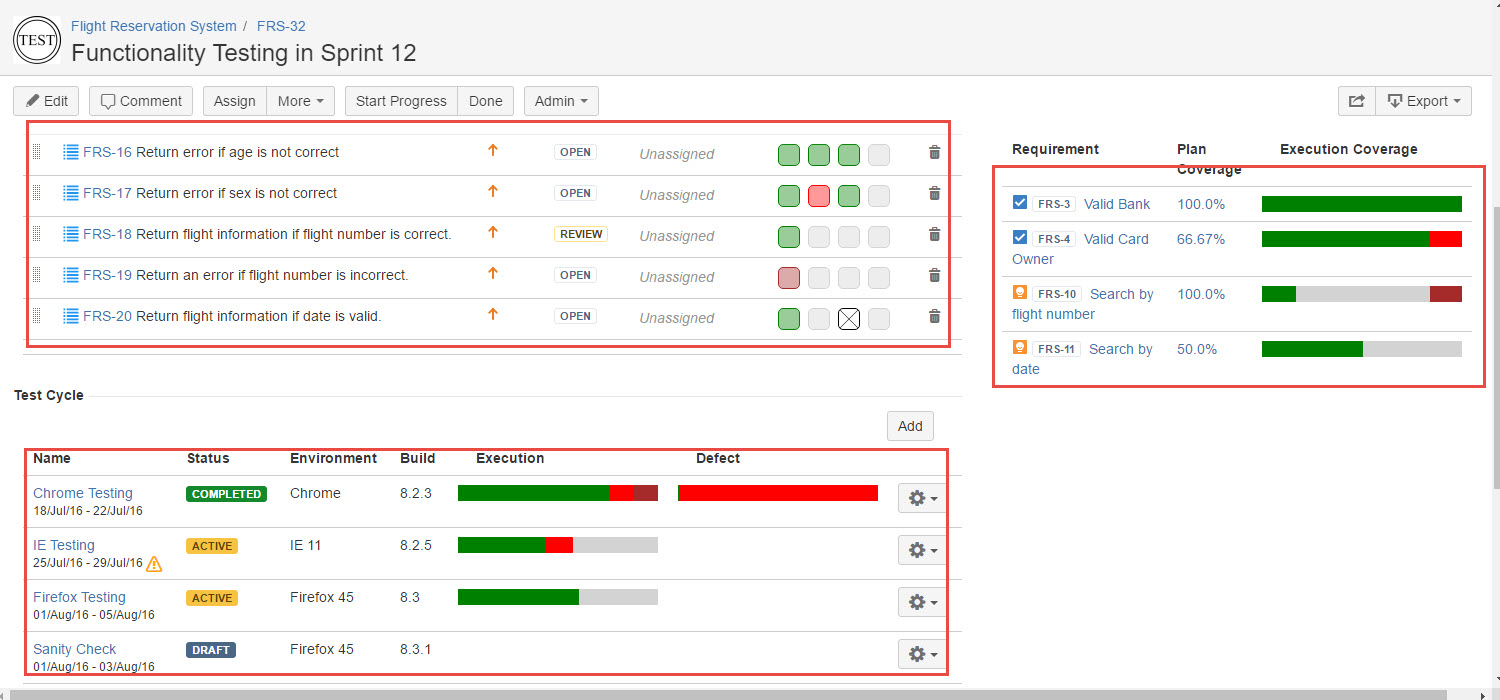
Task: Click the warning icon beside IE Testing dates
Action: click(154, 564)
